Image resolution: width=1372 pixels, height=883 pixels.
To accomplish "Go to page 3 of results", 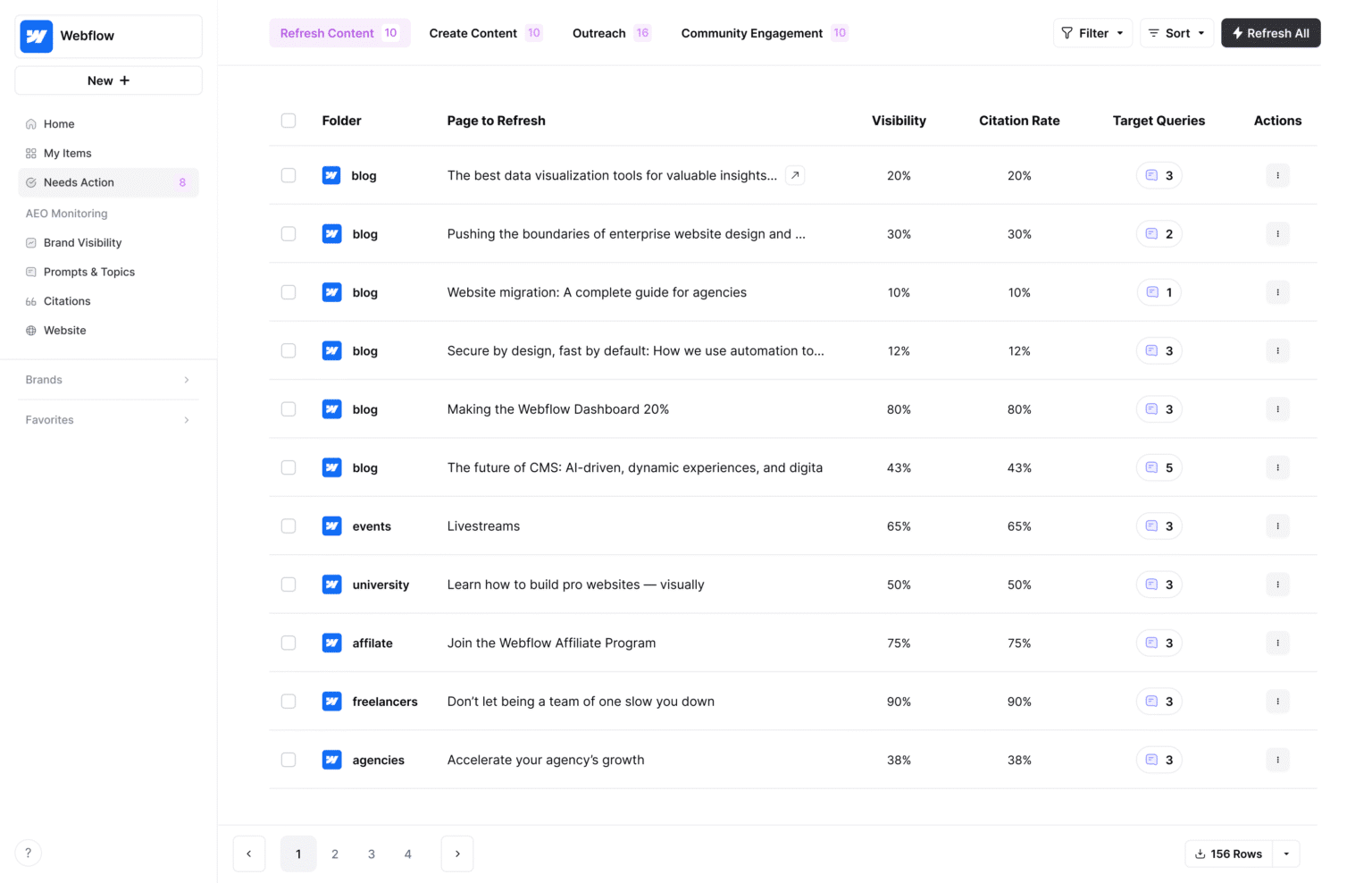I will (372, 854).
